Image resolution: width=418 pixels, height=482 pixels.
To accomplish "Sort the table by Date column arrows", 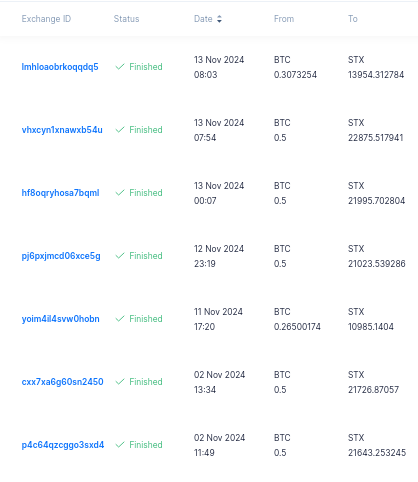I will [219, 19].
